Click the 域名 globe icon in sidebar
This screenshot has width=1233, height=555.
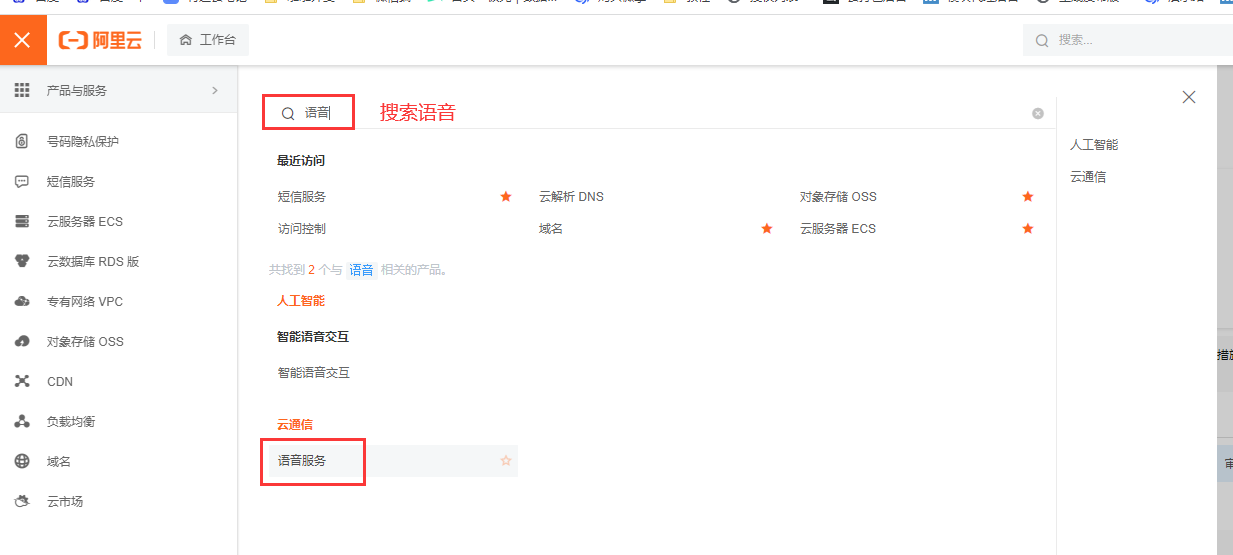22,462
